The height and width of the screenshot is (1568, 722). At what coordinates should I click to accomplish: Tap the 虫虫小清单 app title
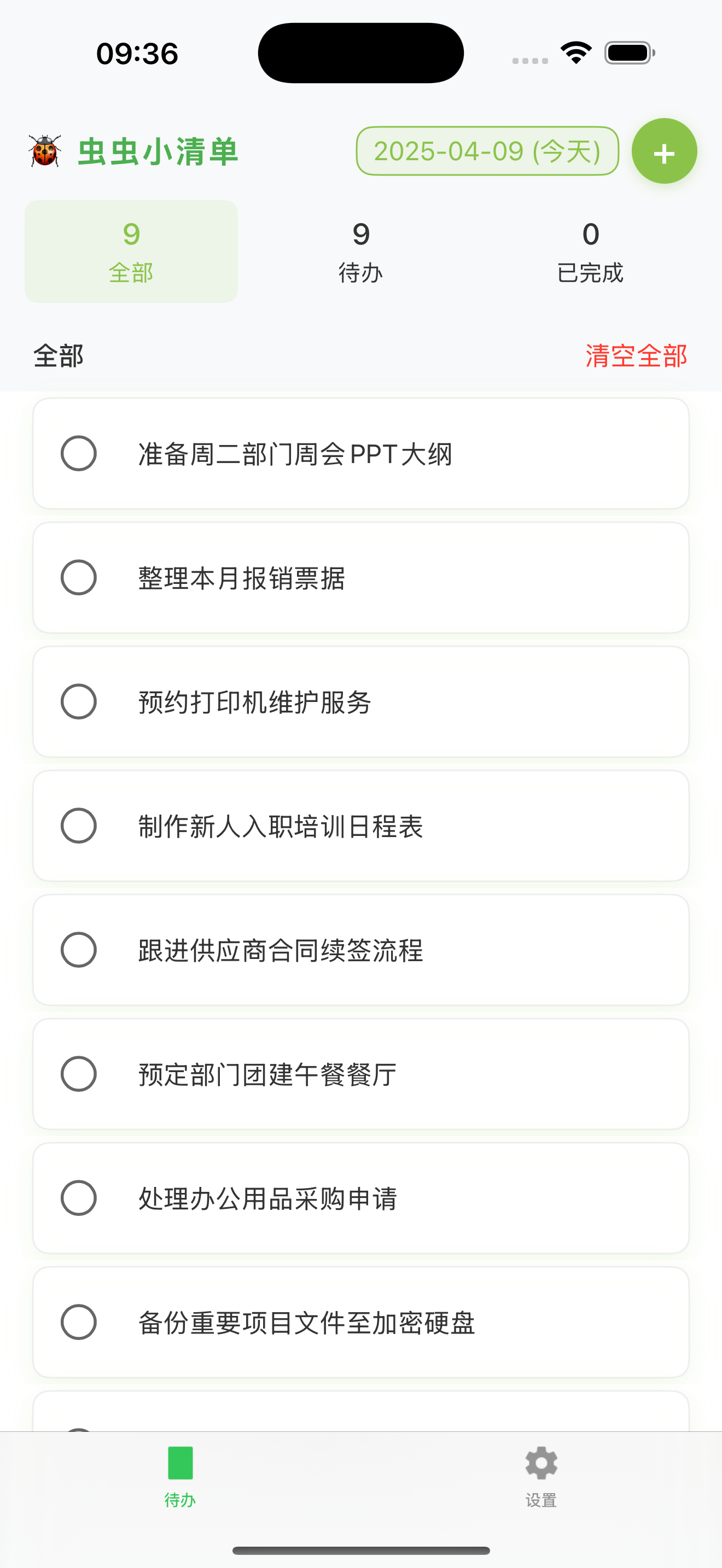pyautogui.click(x=158, y=151)
